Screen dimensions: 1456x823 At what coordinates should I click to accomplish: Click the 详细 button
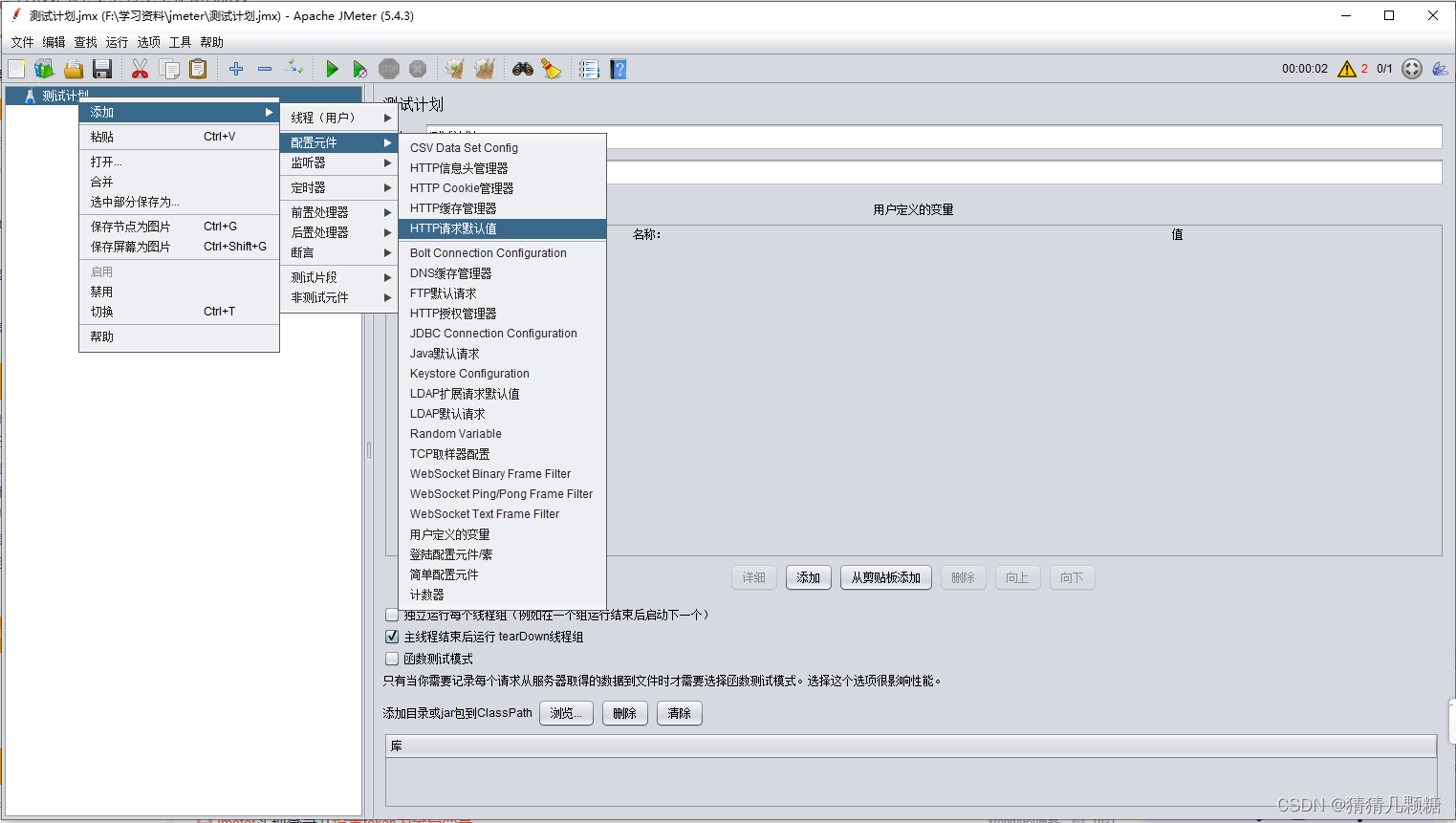pyautogui.click(x=754, y=577)
